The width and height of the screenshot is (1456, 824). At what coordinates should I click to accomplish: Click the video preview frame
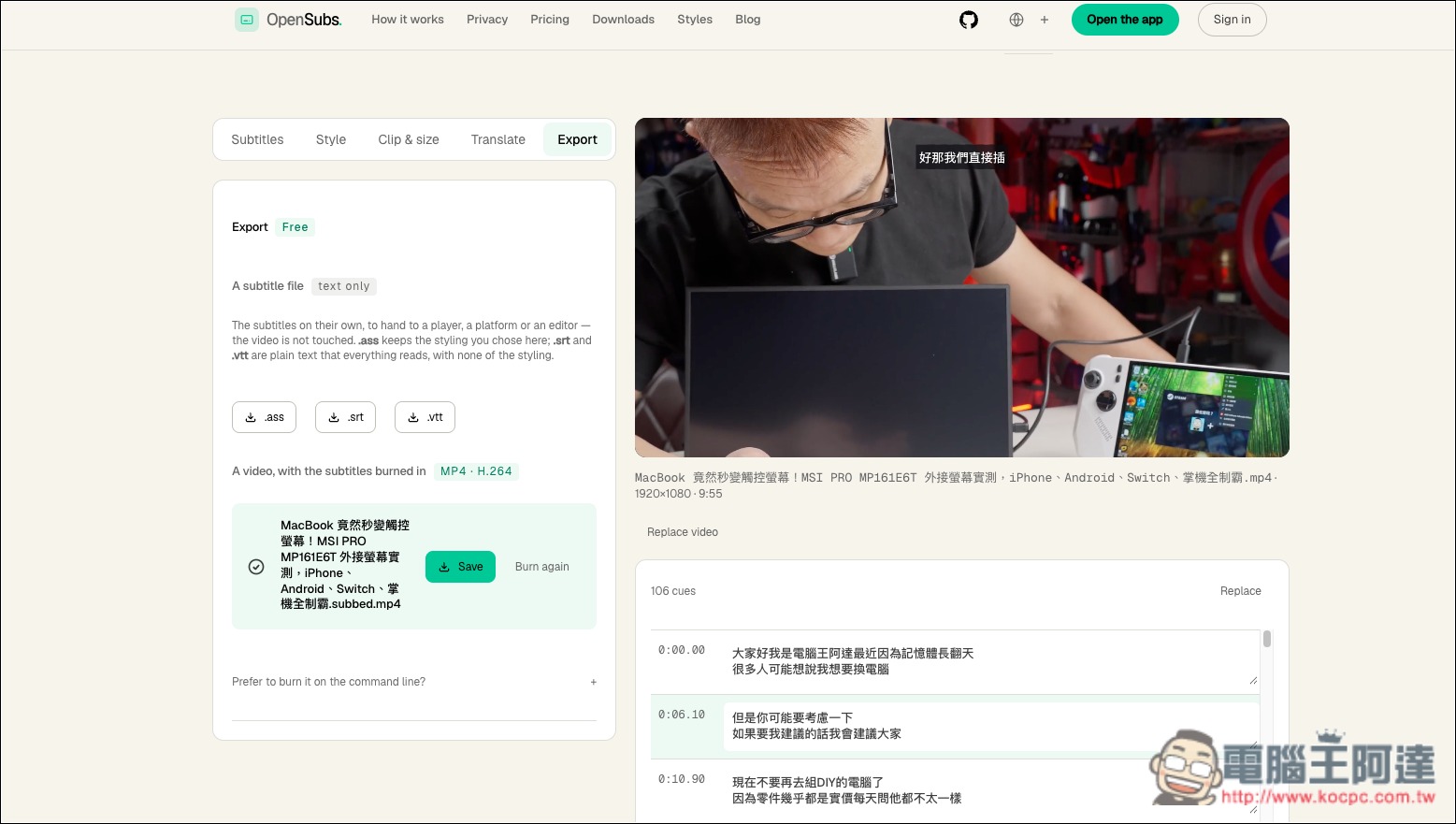(962, 287)
